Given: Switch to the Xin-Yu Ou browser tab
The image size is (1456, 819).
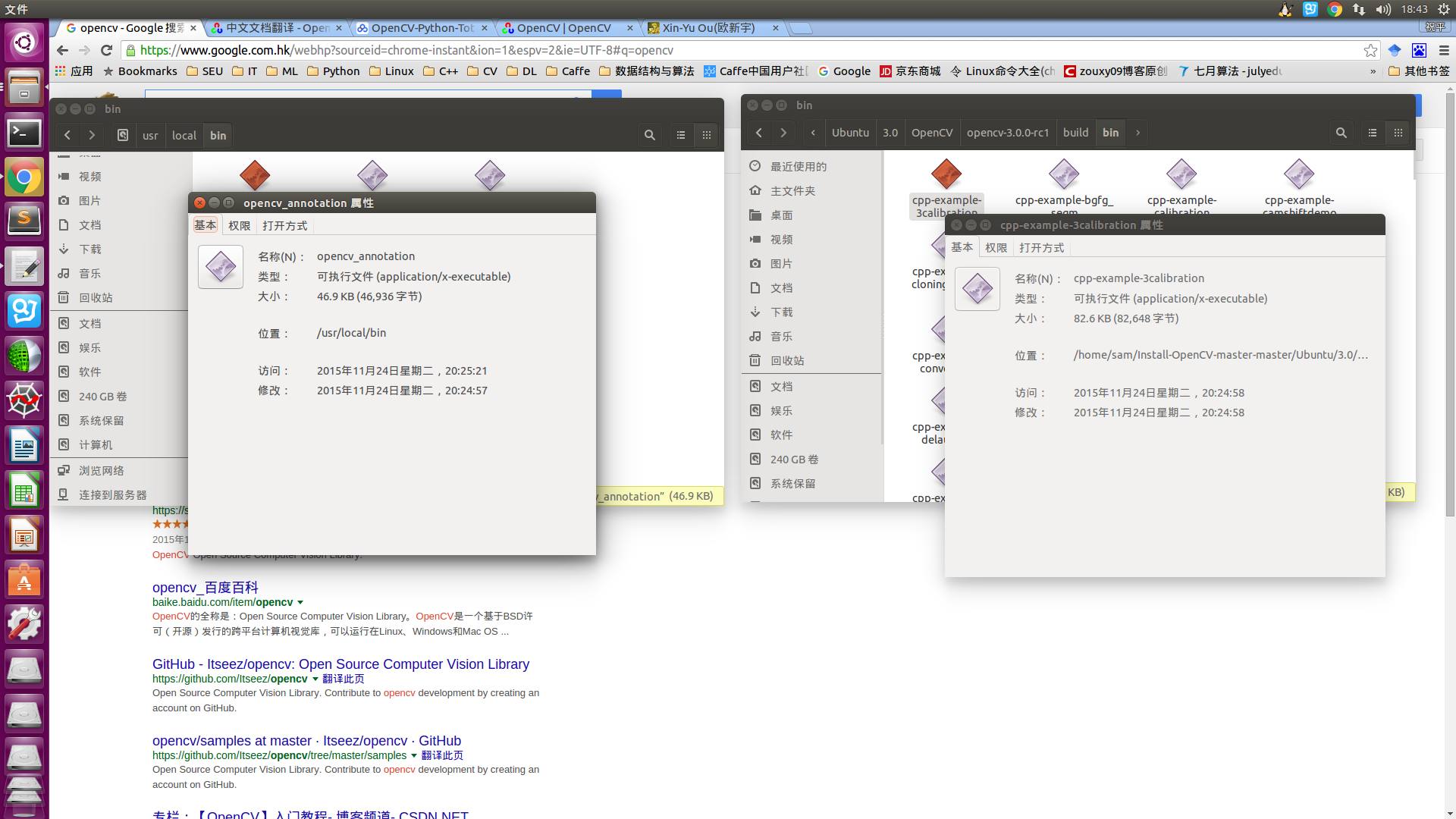Looking at the screenshot, I should [708, 28].
